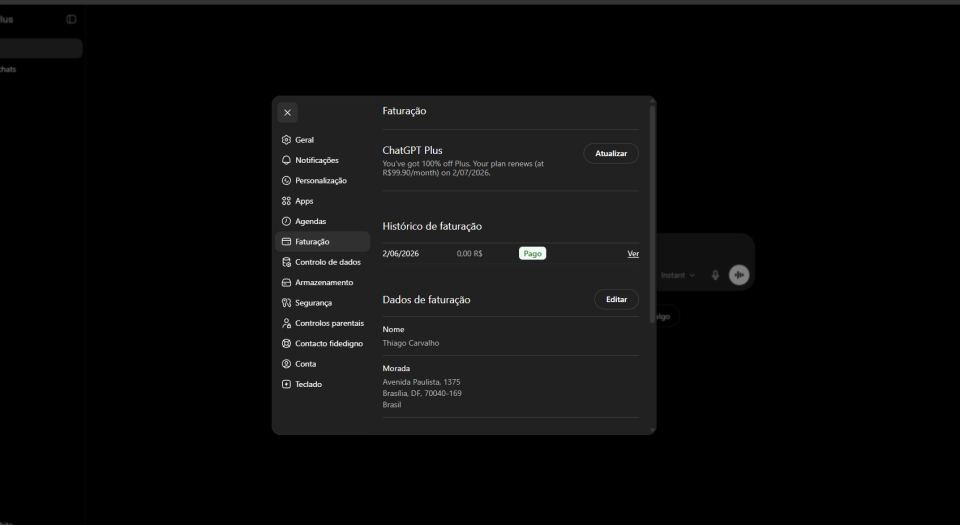Click the Histórico de faturação heading
Viewport: 960px width, 525px height.
pyautogui.click(x=432, y=226)
